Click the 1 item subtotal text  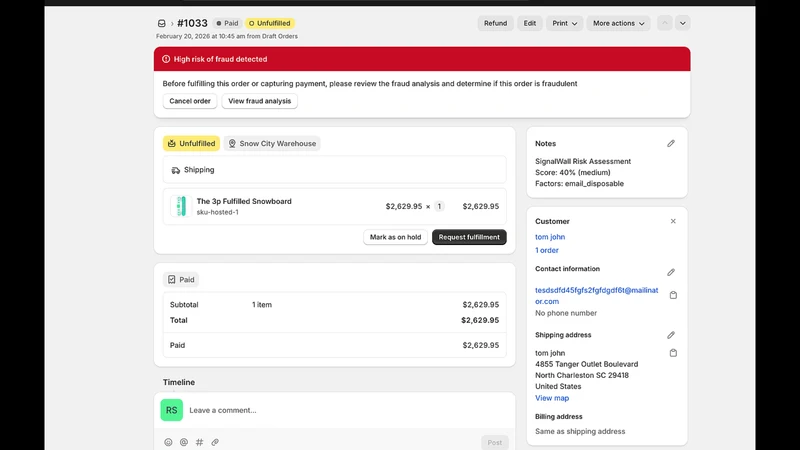pyautogui.click(x=262, y=305)
